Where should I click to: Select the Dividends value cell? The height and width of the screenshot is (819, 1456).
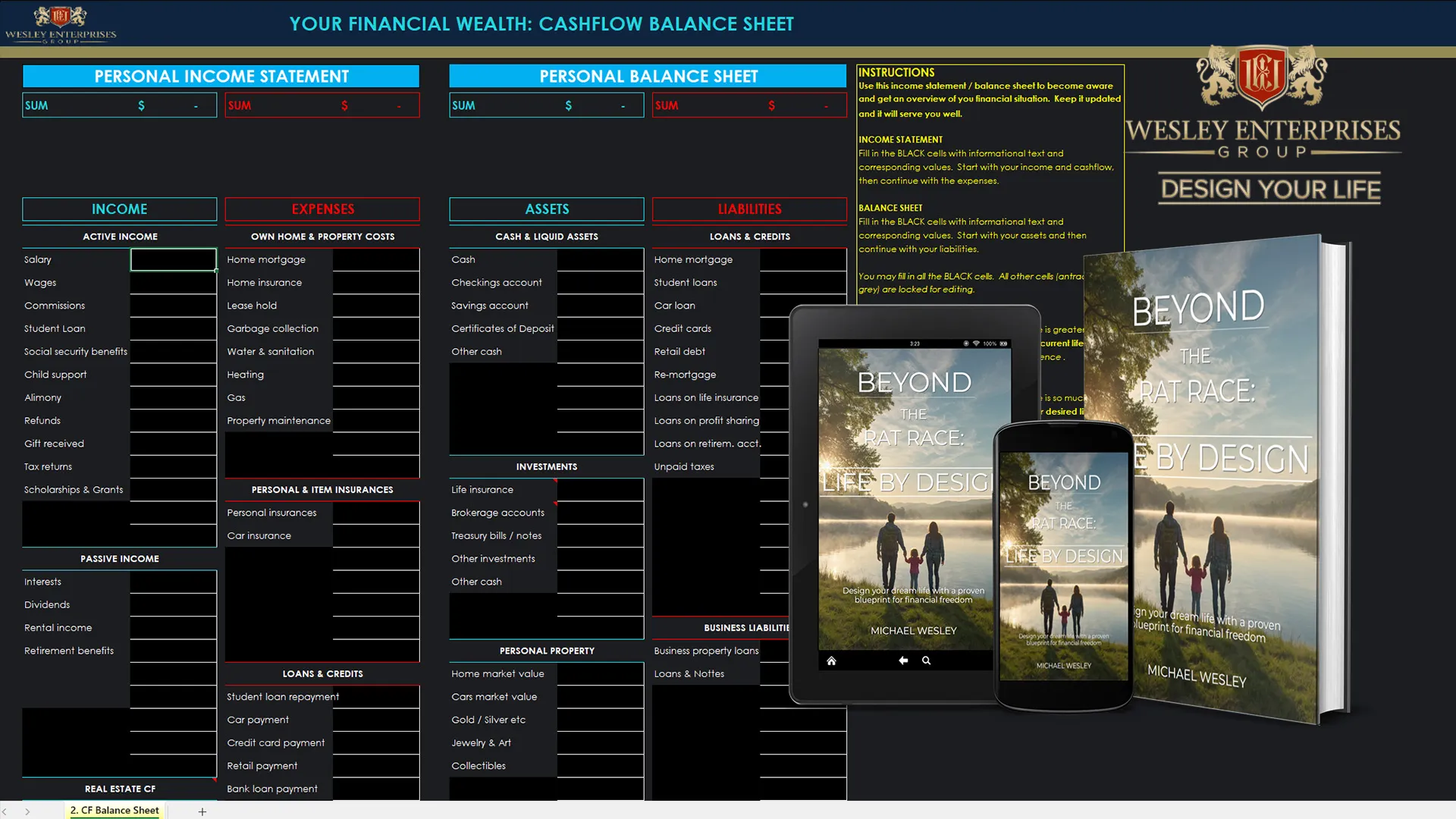(x=174, y=605)
